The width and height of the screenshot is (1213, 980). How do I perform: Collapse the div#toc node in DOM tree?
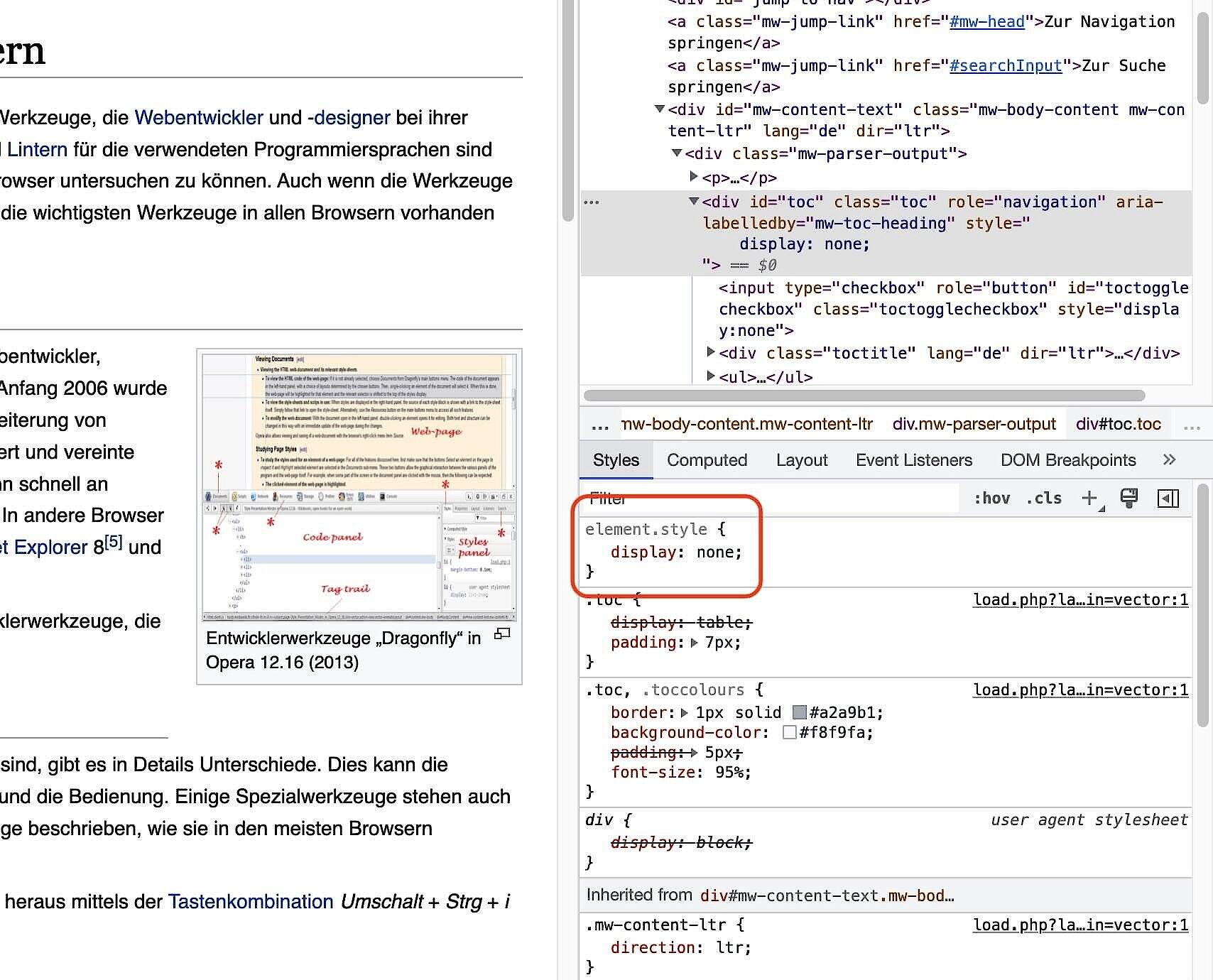[x=694, y=202]
